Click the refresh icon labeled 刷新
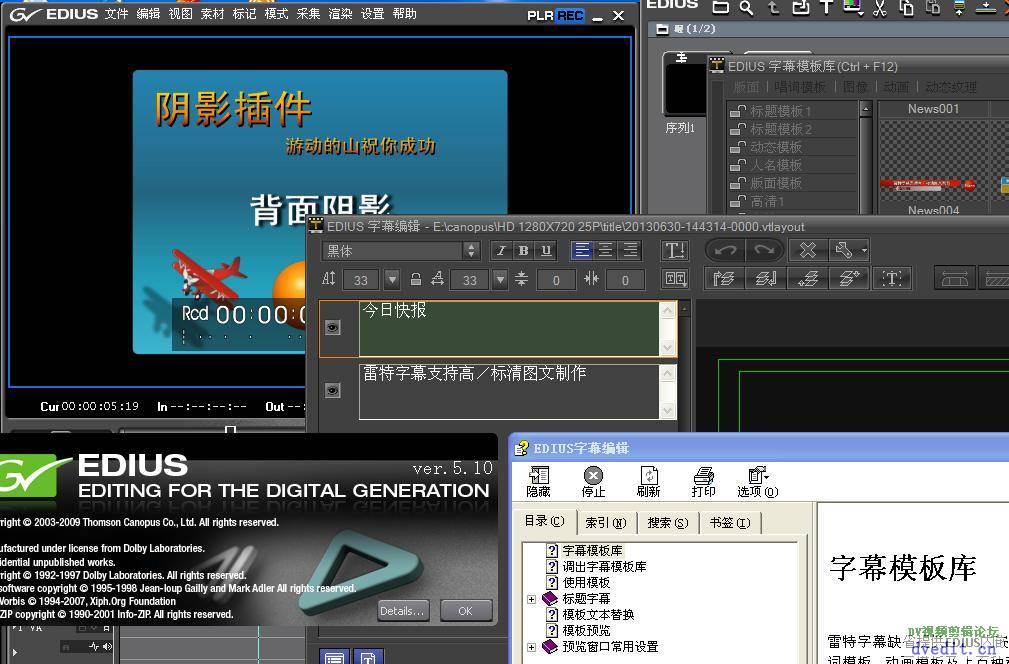The width and height of the screenshot is (1009, 664). (648, 481)
